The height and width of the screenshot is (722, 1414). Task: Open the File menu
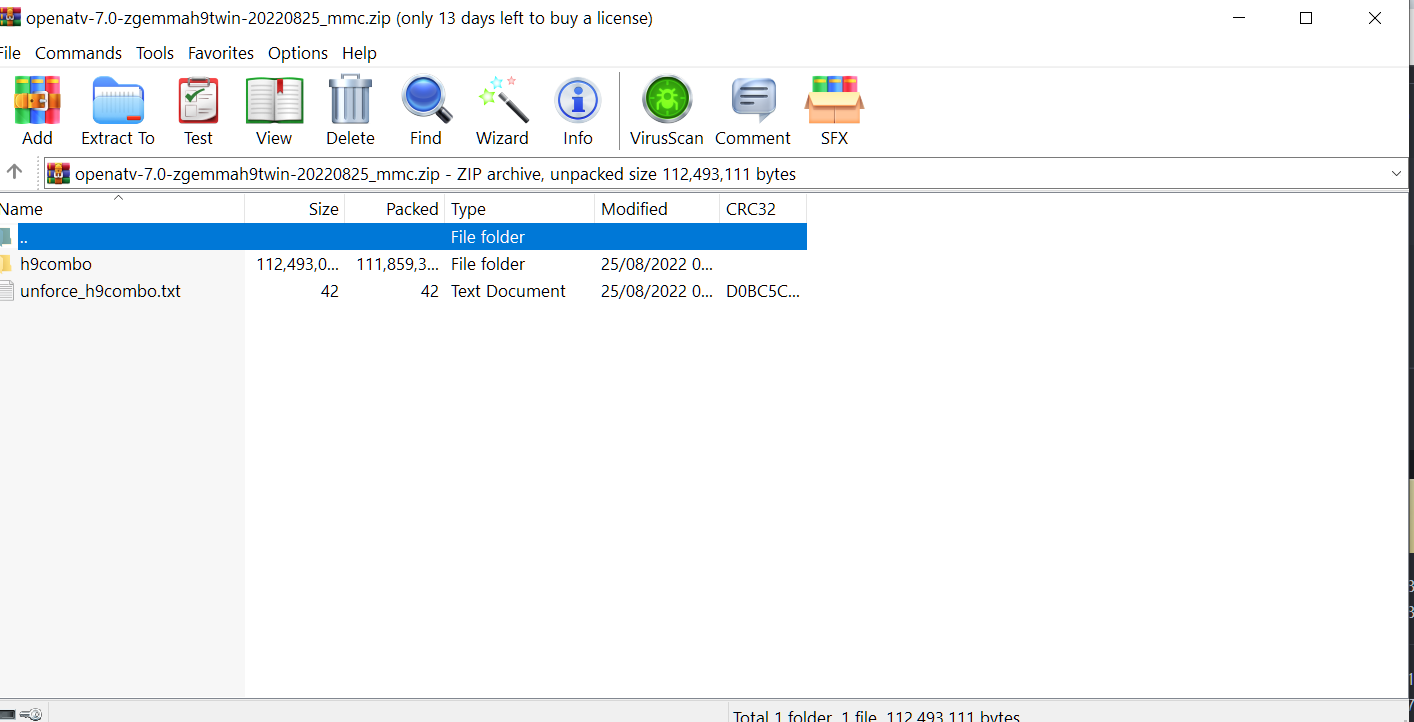[x=9, y=53]
